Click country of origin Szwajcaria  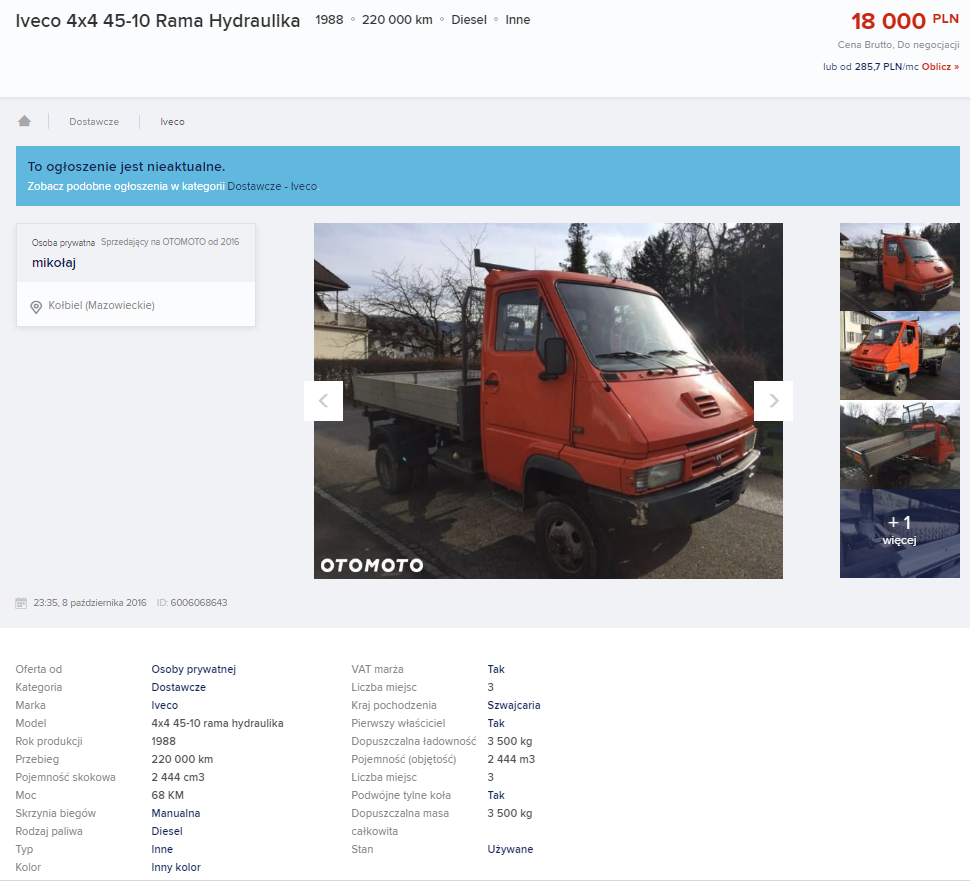click(x=514, y=705)
